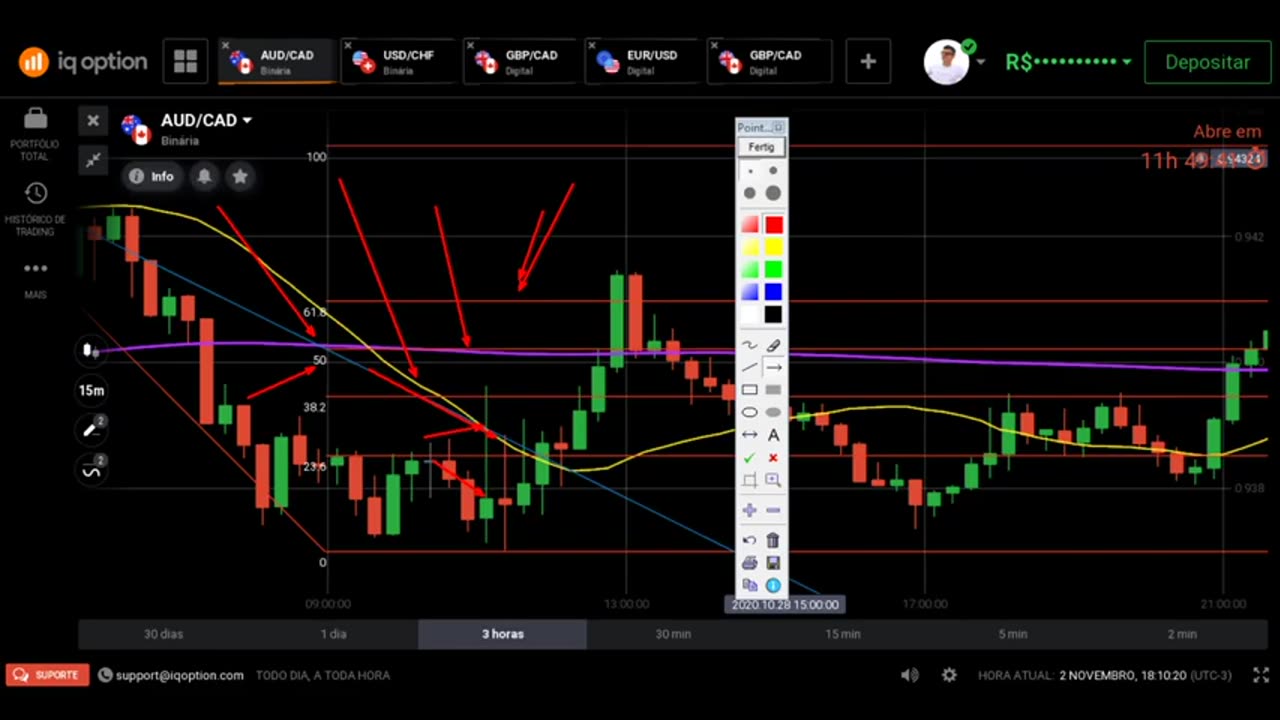This screenshot has height=720, width=1280.
Task: Select Pointofix straight line tool
Action: pos(749,368)
